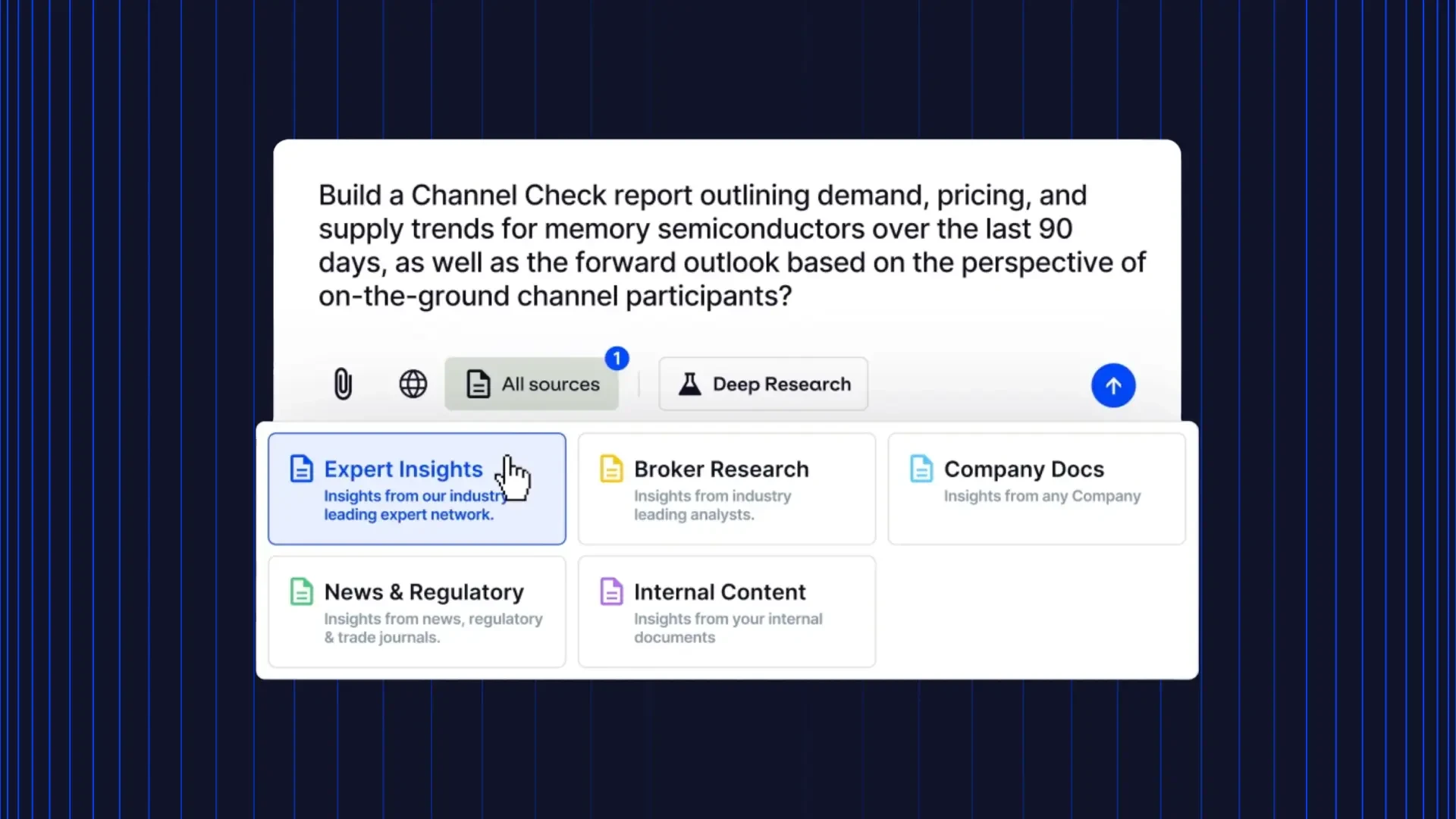The image size is (1456, 819).
Task: Open the All sources dropdown
Action: (532, 384)
